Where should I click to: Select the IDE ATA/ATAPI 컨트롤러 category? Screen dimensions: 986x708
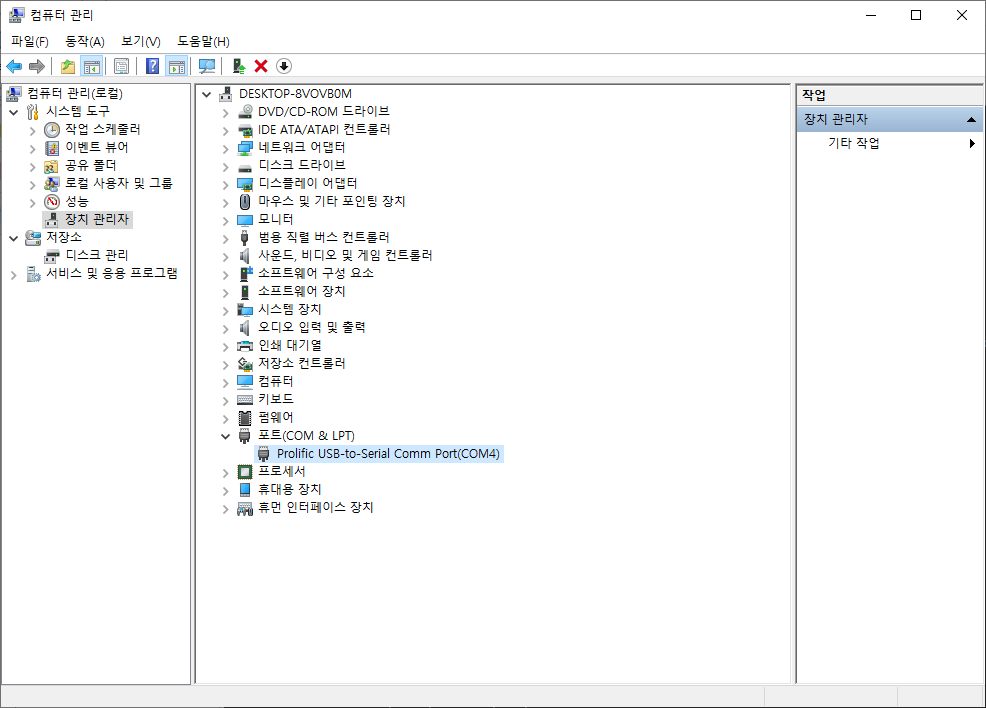pyautogui.click(x=324, y=130)
